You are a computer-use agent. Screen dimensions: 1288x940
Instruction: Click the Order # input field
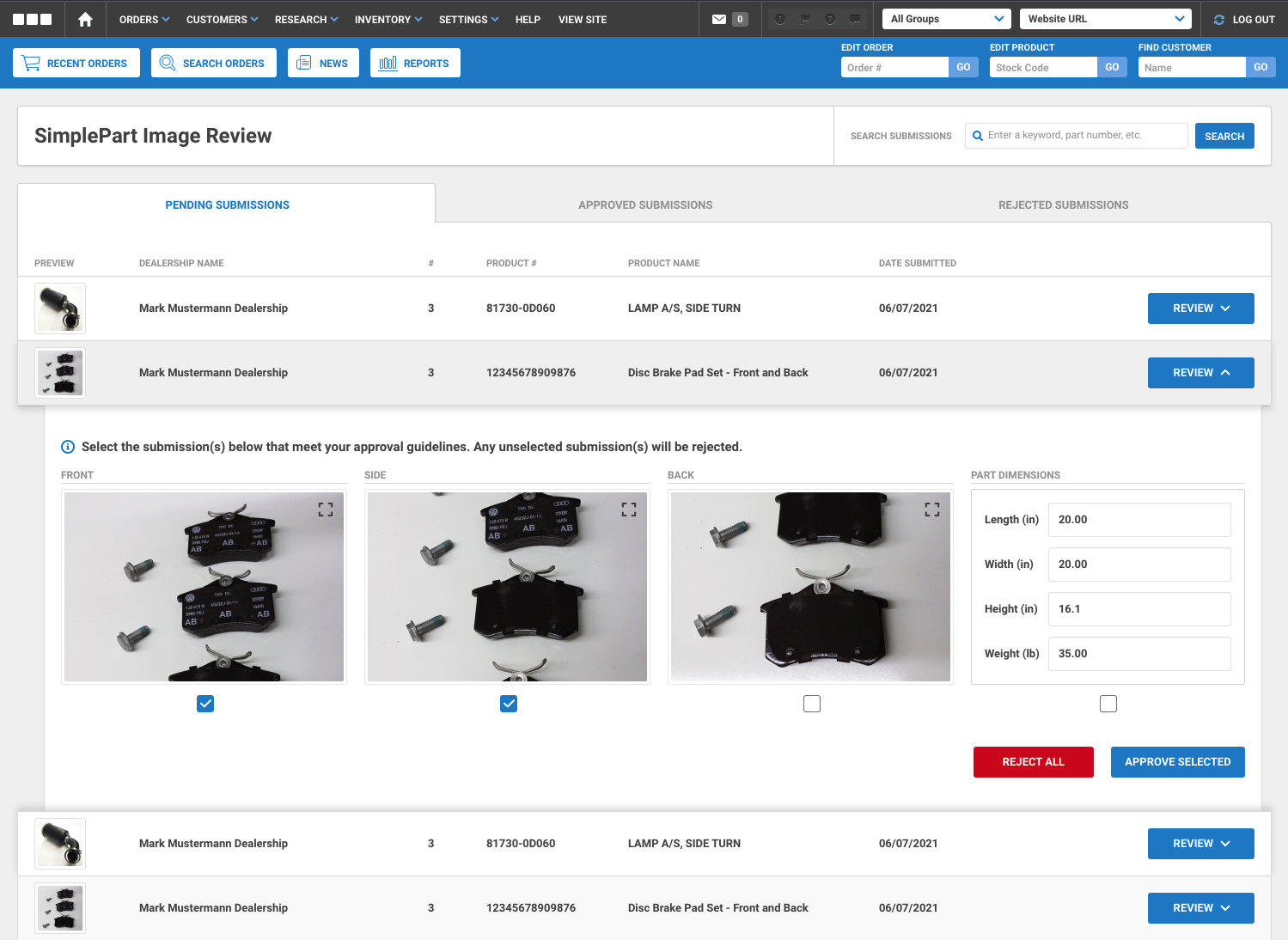[894, 67]
